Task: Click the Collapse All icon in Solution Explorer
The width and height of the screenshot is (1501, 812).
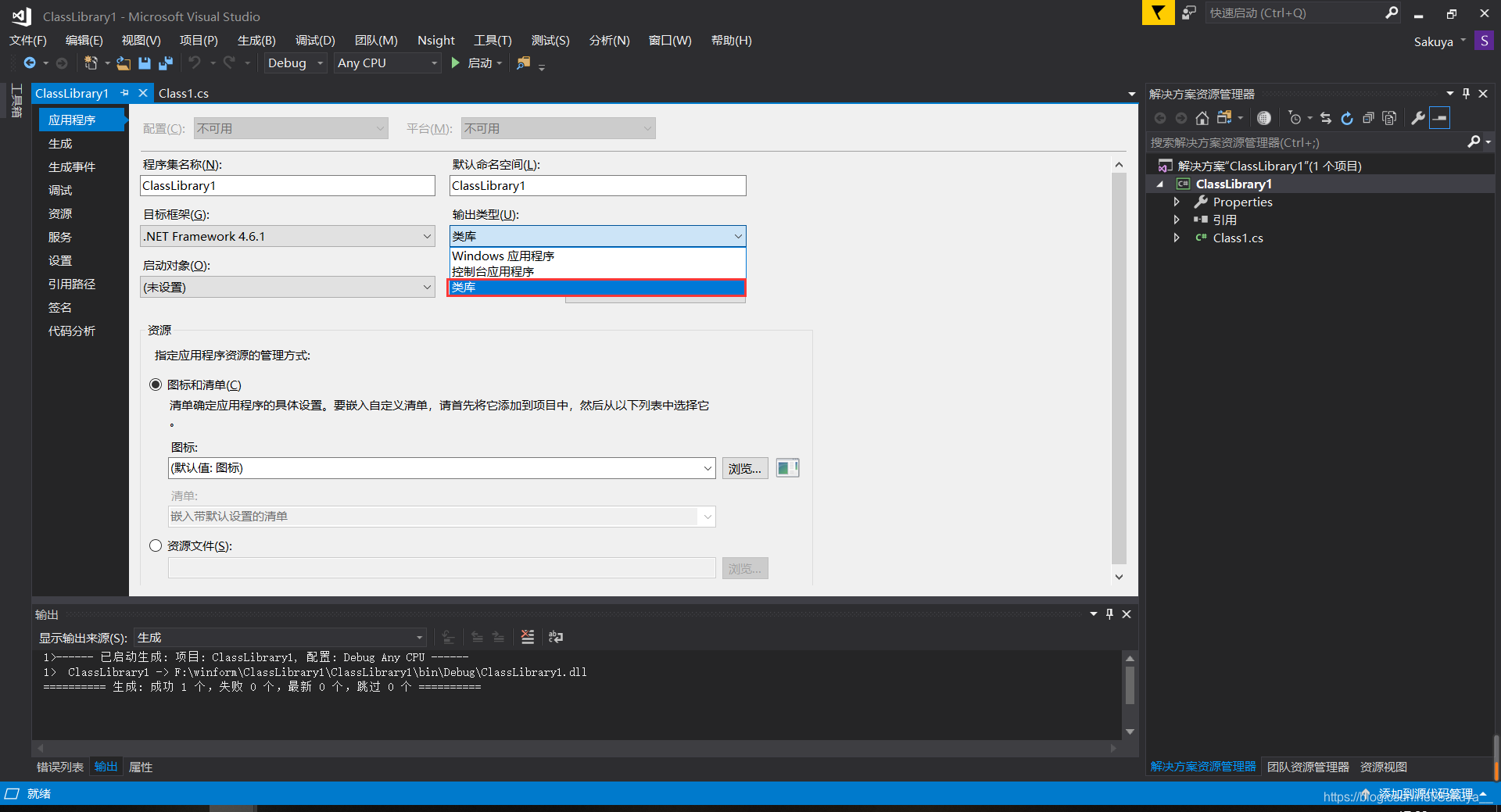Action: pyautogui.click(x=1368, y=118)
